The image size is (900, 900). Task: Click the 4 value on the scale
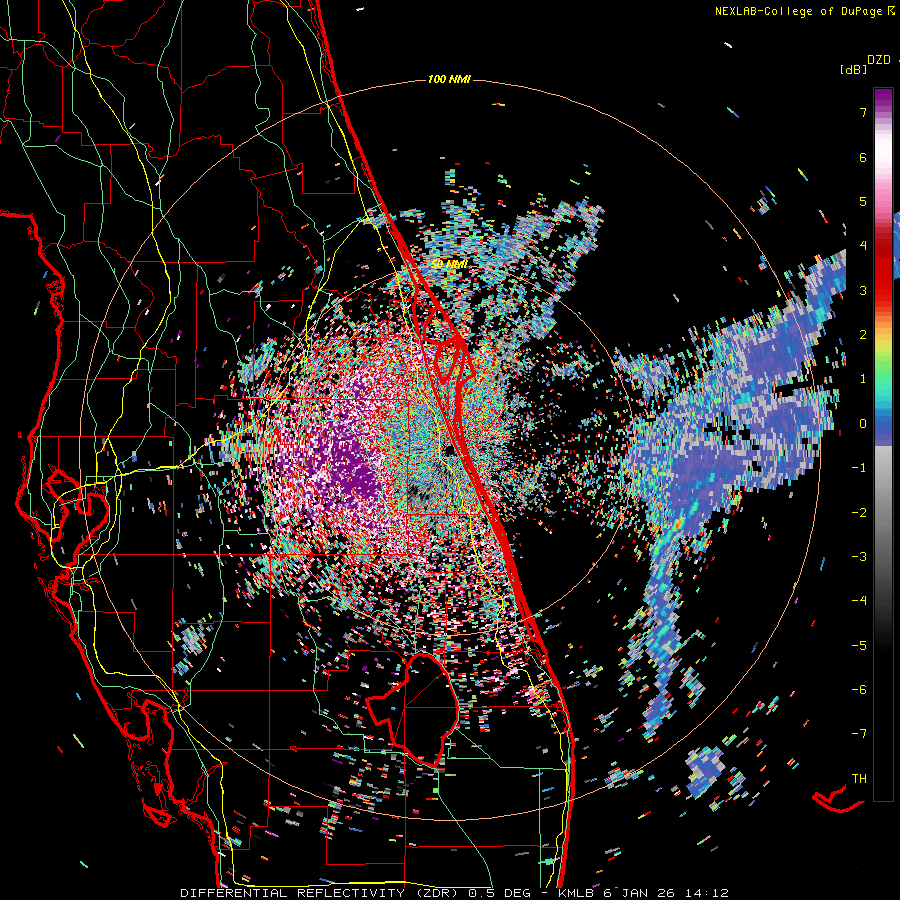pyautogui.click(x=863, y=246)
